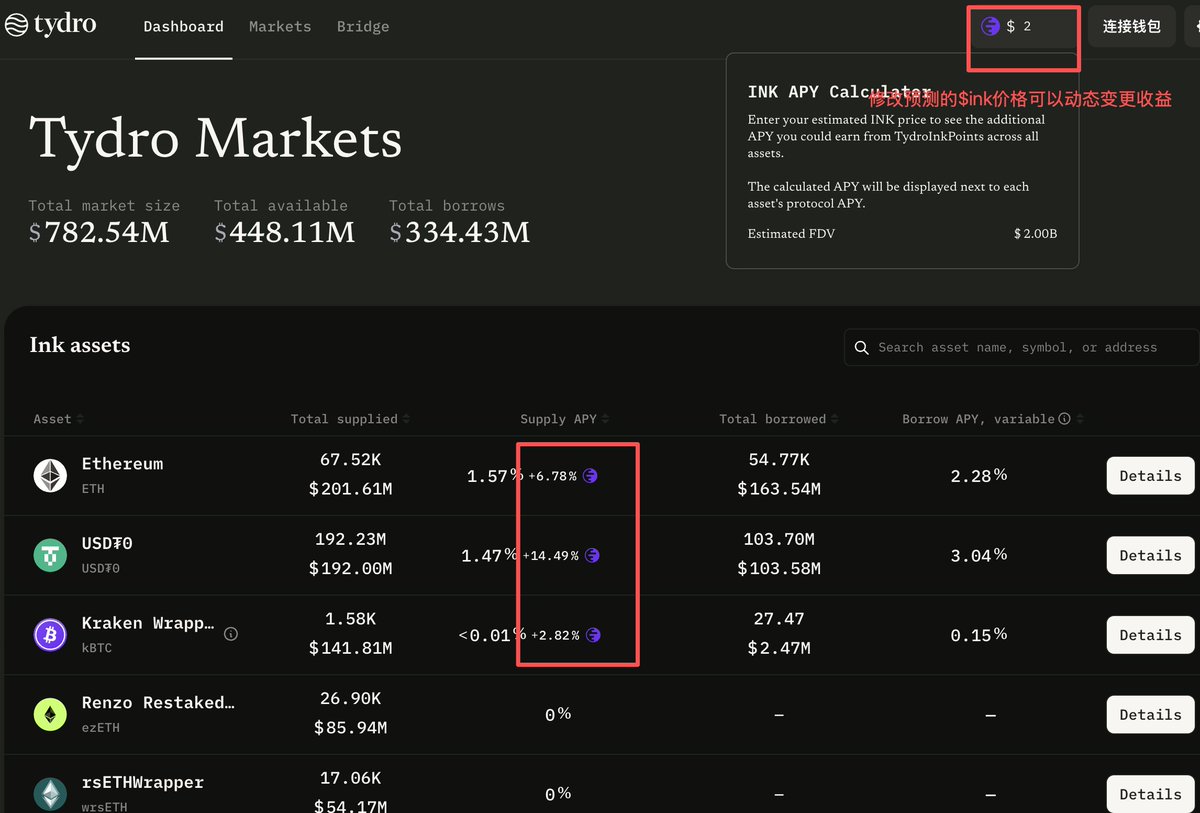This screenshot has width=1200, height=813.
Task: Go to the Bridge tab
Action: coord(363,27)
